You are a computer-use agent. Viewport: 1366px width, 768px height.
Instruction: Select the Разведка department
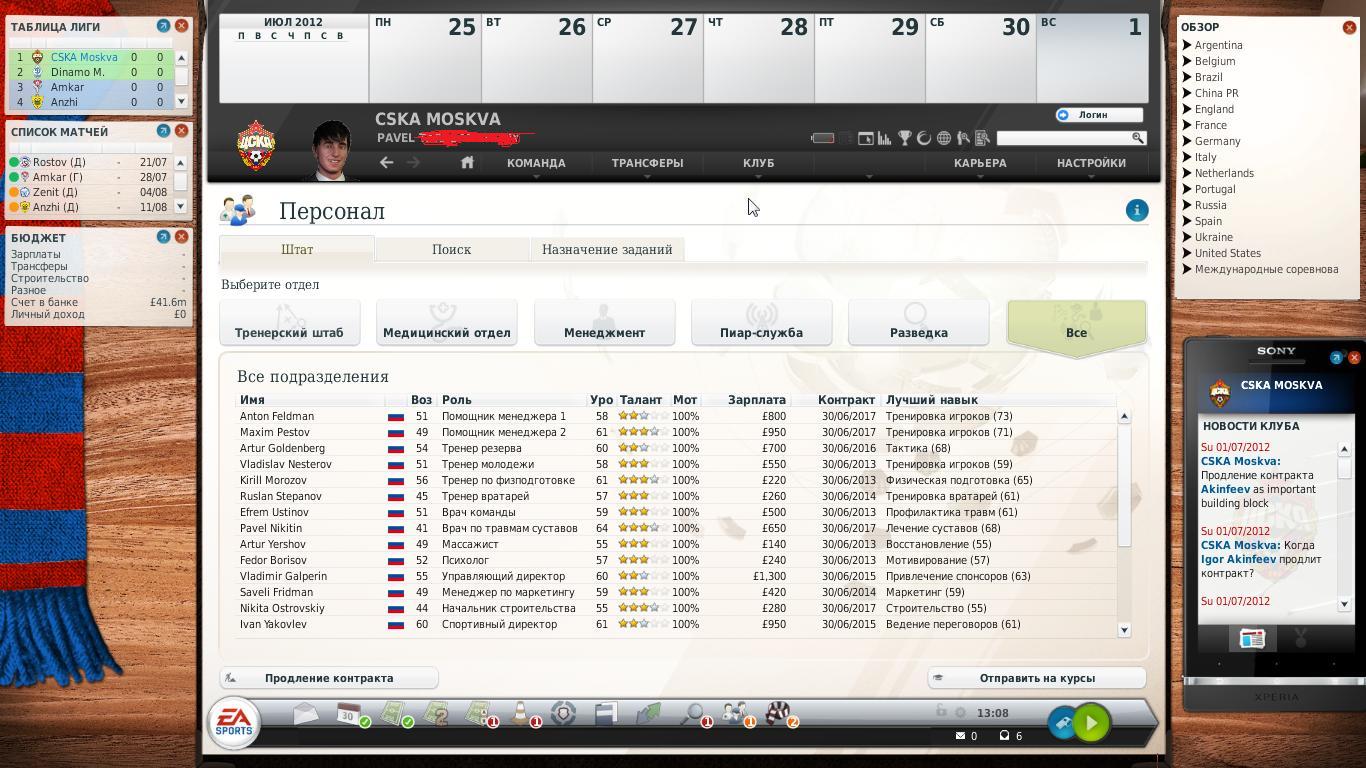click(918, 322)
